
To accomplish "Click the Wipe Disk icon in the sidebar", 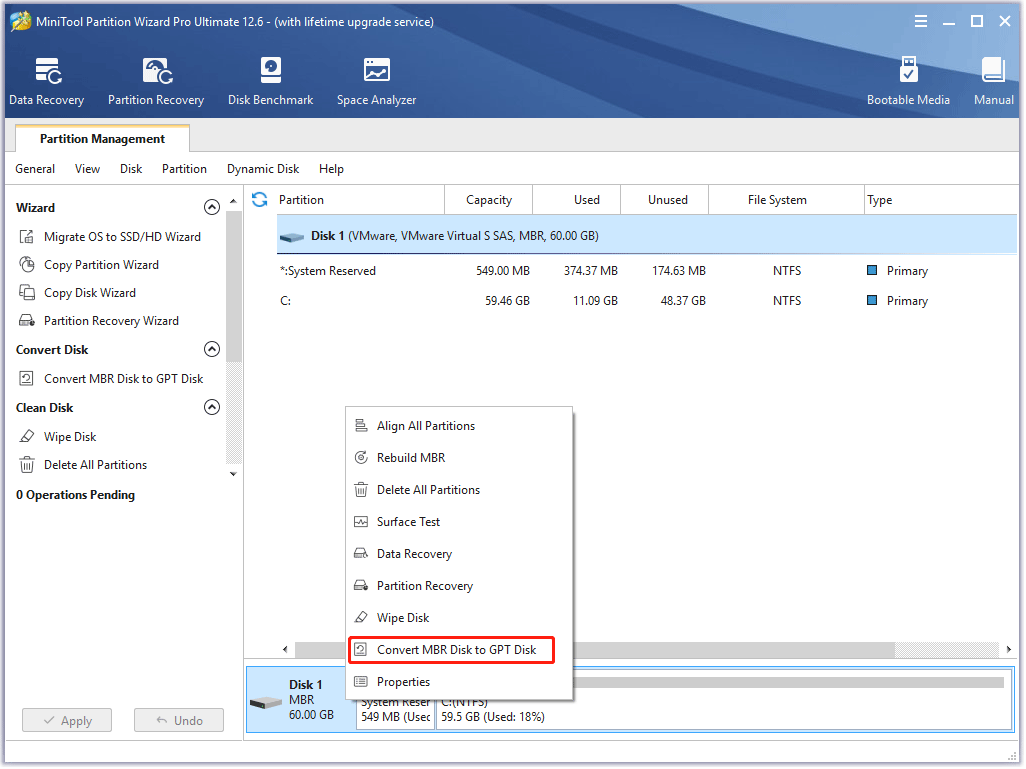I will (27, 437).
